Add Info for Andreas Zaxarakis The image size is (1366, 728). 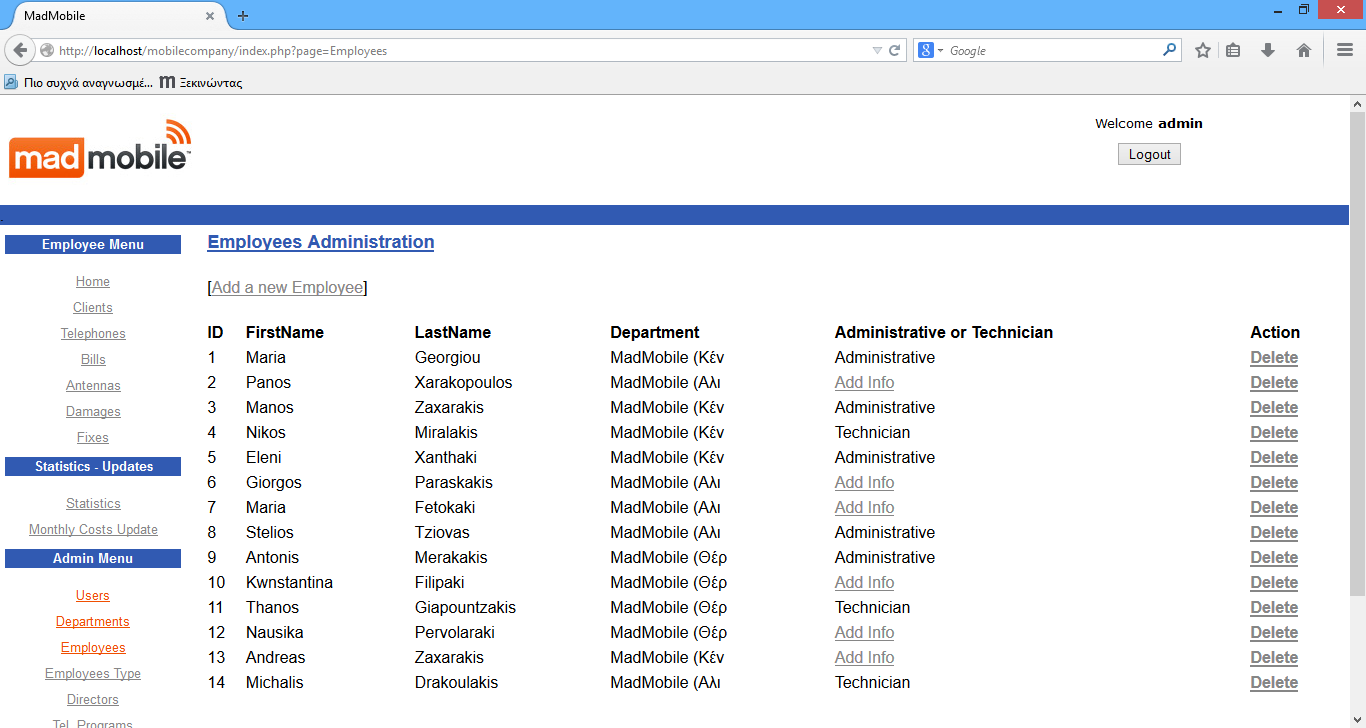coord(864,658)
